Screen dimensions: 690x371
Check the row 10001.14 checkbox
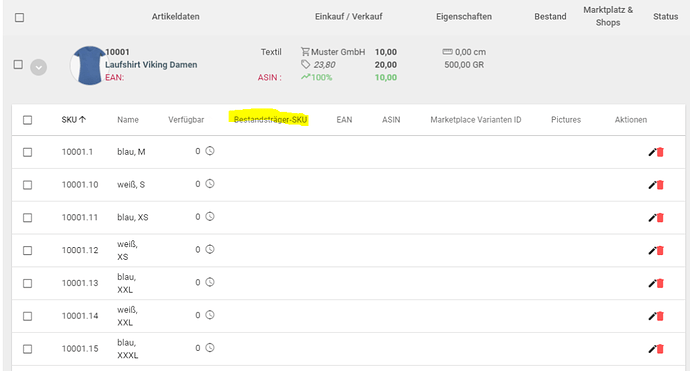coord(27,316)
